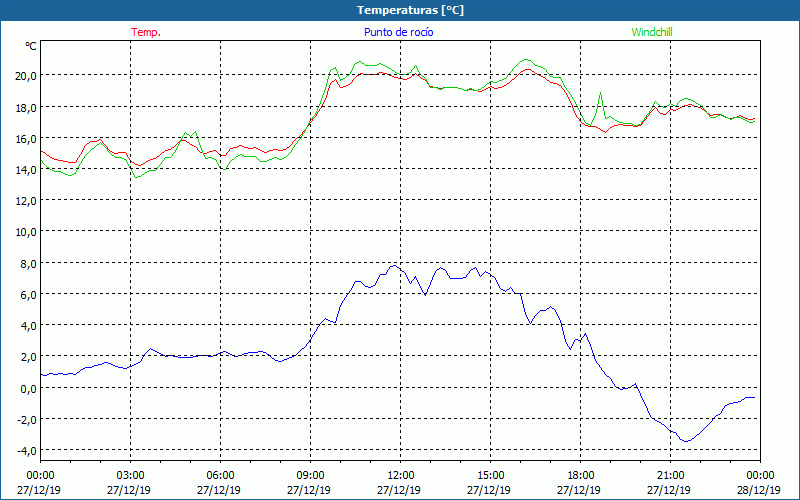Click the '03:00' time axis label
The image size is (800, 500).
point(130,476)
